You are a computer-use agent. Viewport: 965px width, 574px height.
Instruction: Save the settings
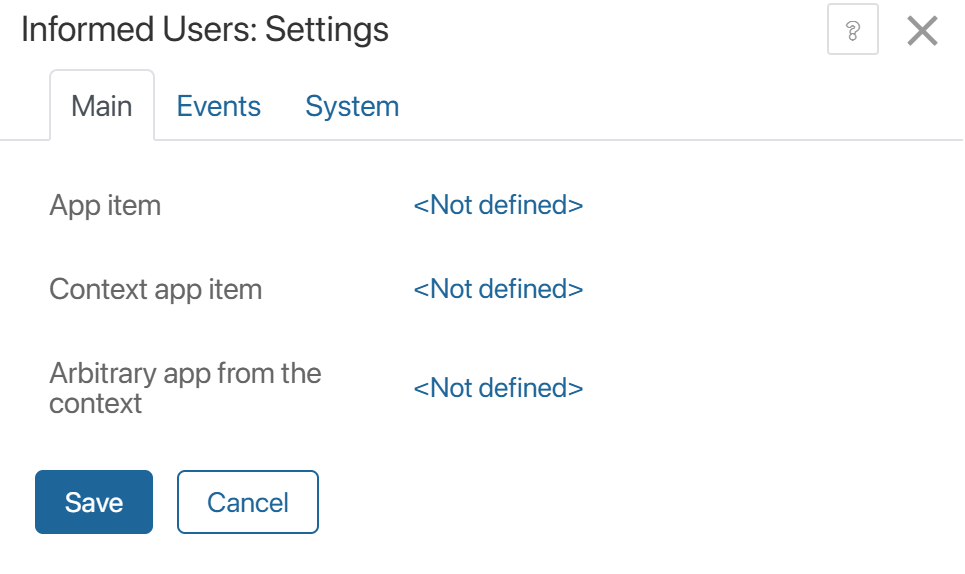94,502
